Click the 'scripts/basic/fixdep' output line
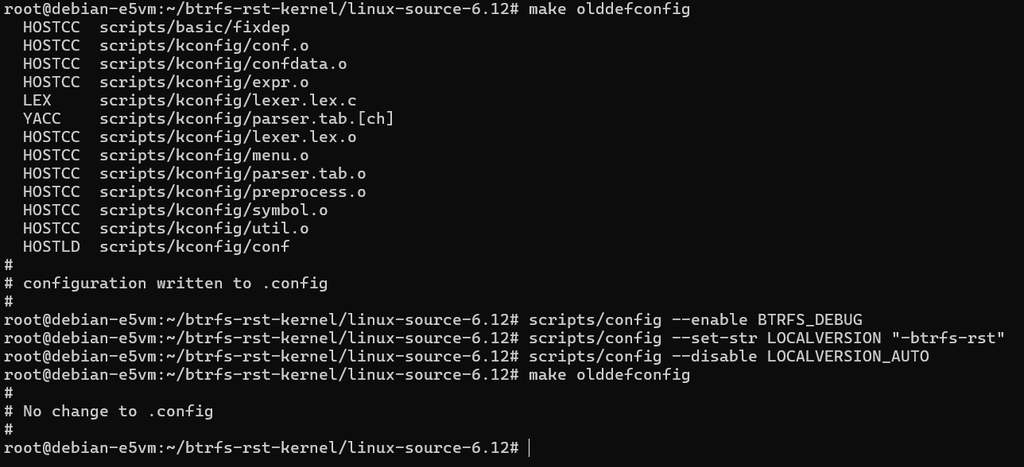This screenshot has height=467, width=1024. [x=156, y=27]
